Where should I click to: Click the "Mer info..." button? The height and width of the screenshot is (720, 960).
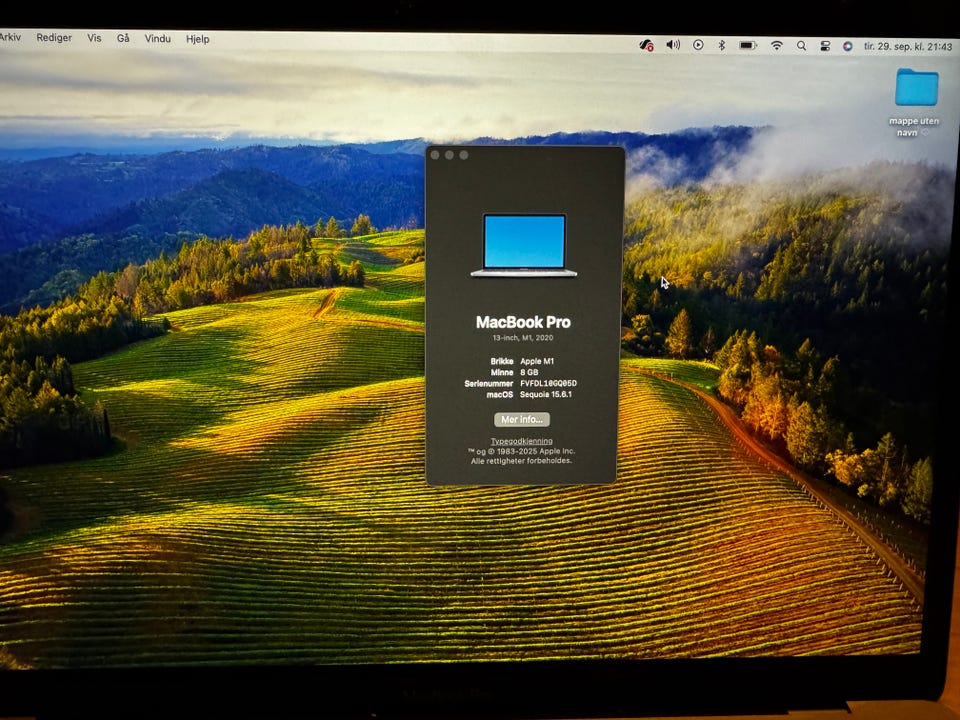pos(522,419)
